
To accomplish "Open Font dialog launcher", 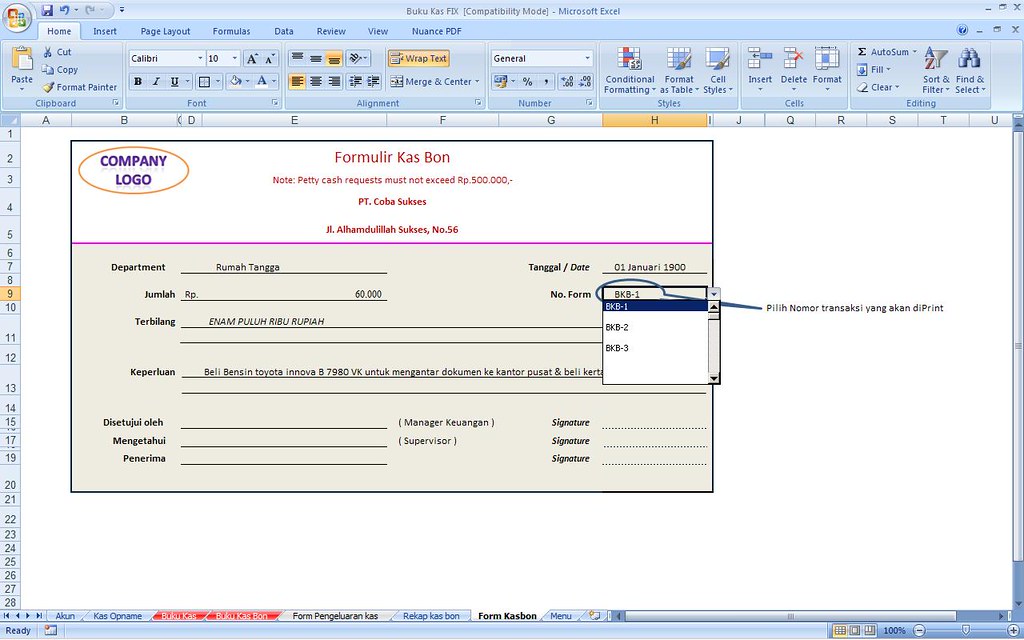I will pyautogui.click(x=275, y=103).
